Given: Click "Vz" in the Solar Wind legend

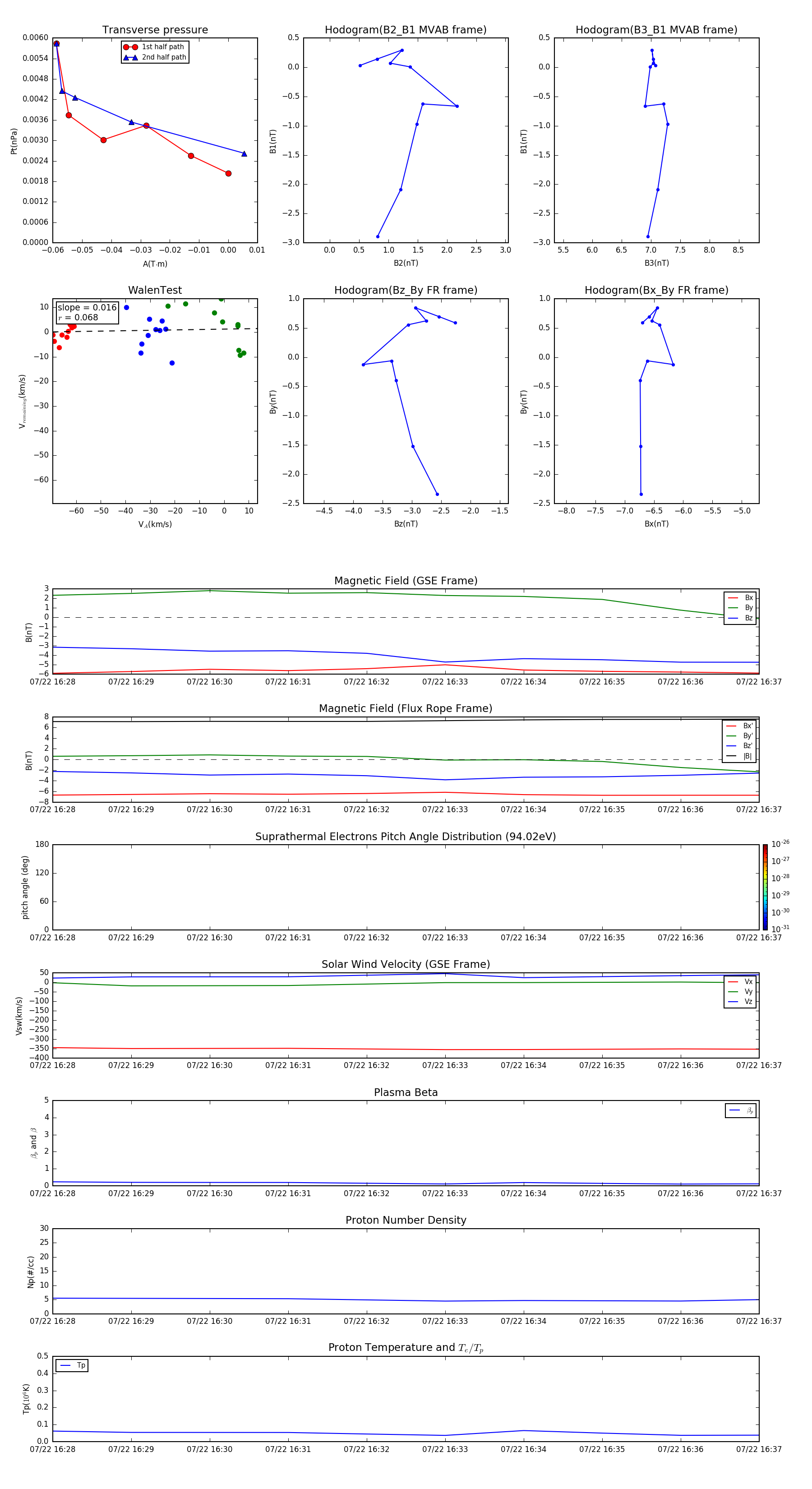Looking at the screenshot, I should click(748, 1002).
